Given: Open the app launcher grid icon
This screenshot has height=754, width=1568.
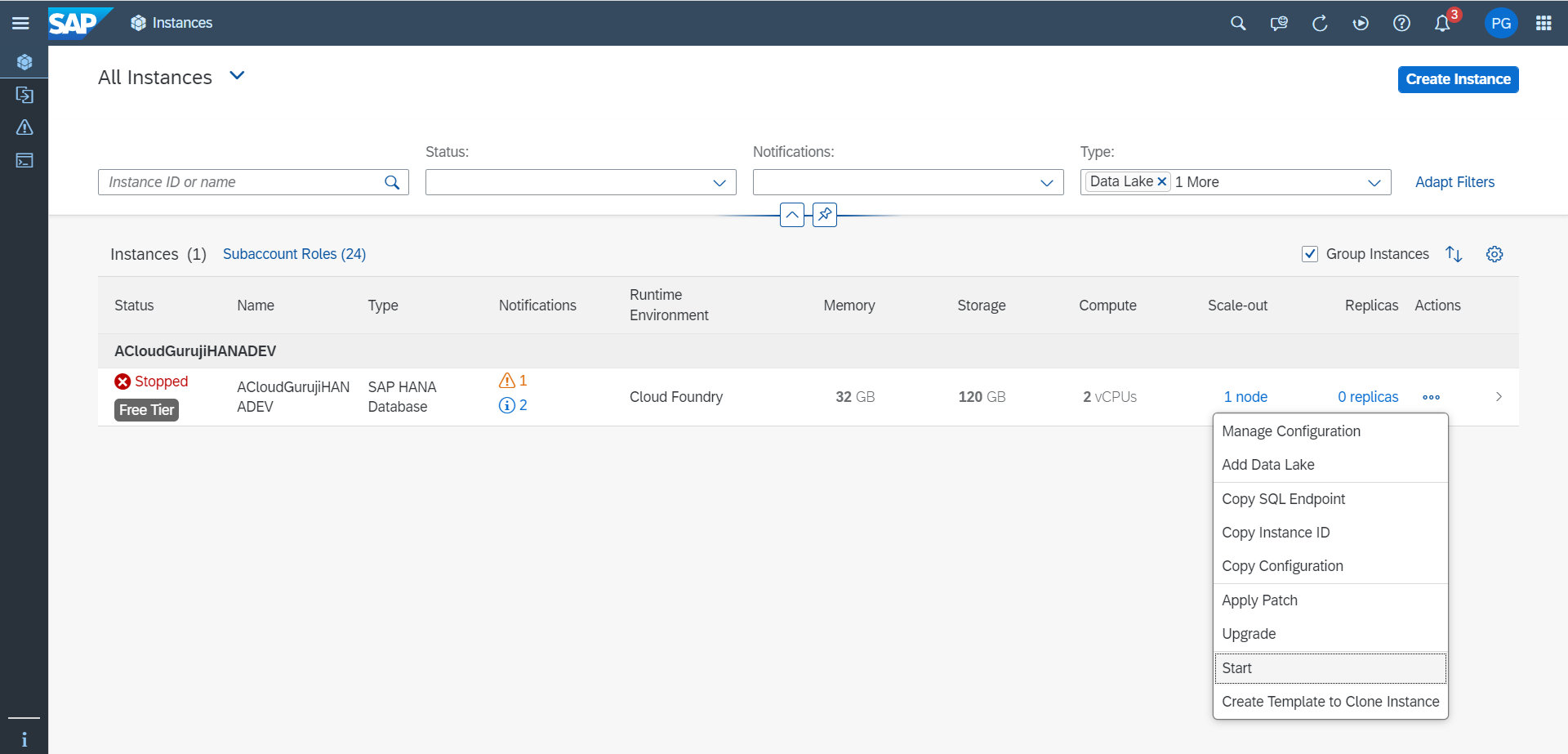Looking at the screenshot, I should point(1543,24).
